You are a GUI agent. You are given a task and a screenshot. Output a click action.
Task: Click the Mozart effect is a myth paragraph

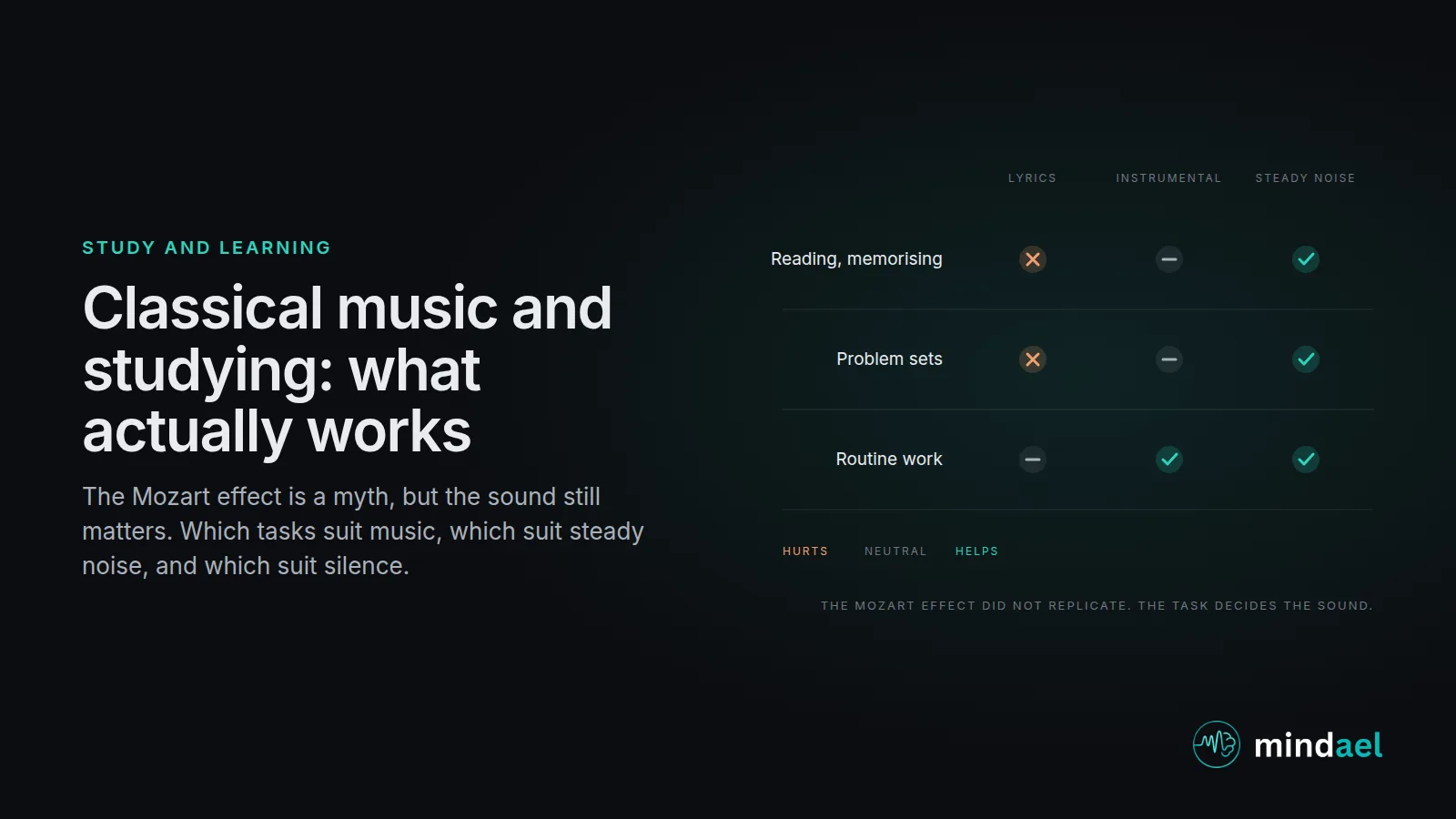363,531
